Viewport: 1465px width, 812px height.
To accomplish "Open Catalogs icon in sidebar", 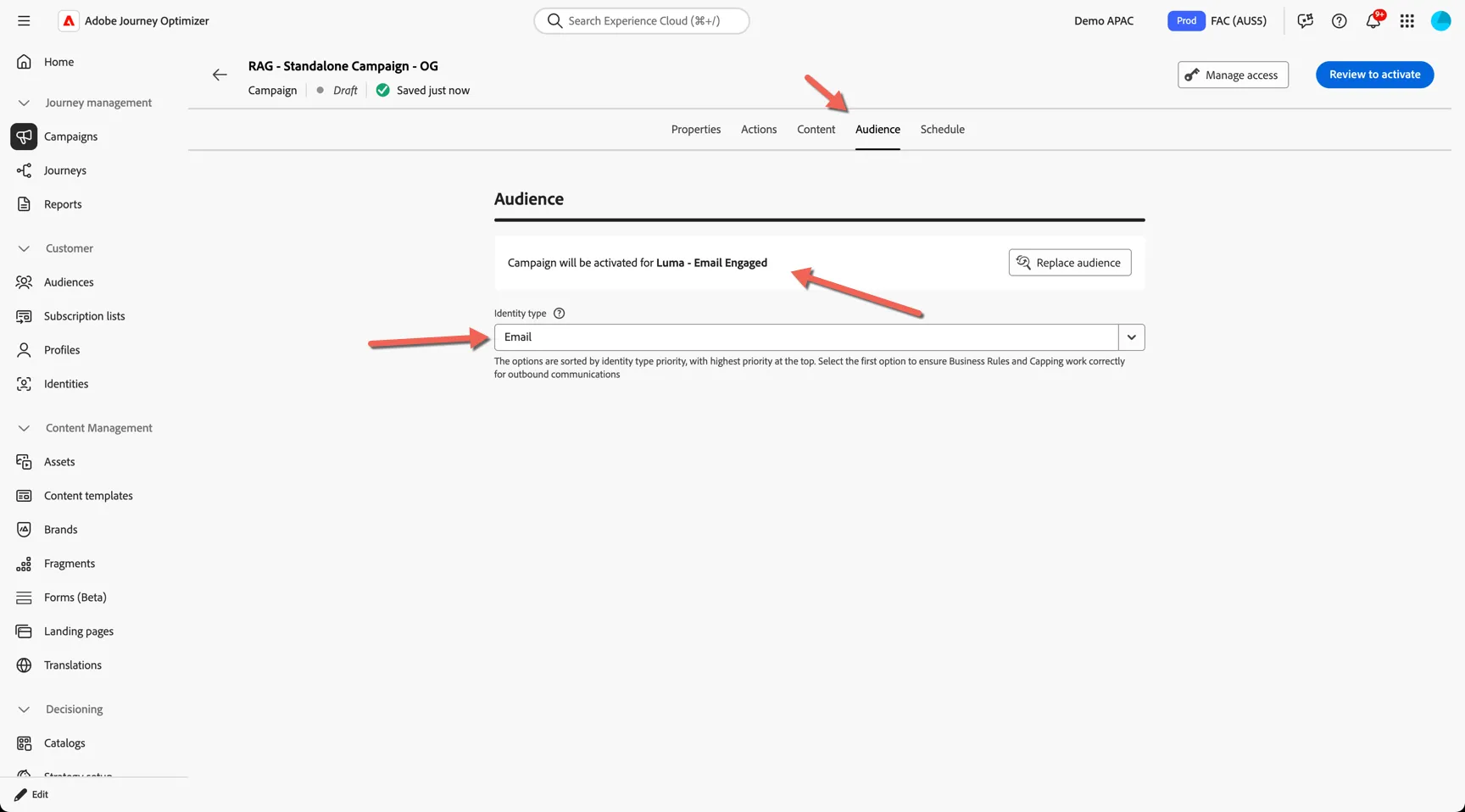I will click(x=24, y=743).
